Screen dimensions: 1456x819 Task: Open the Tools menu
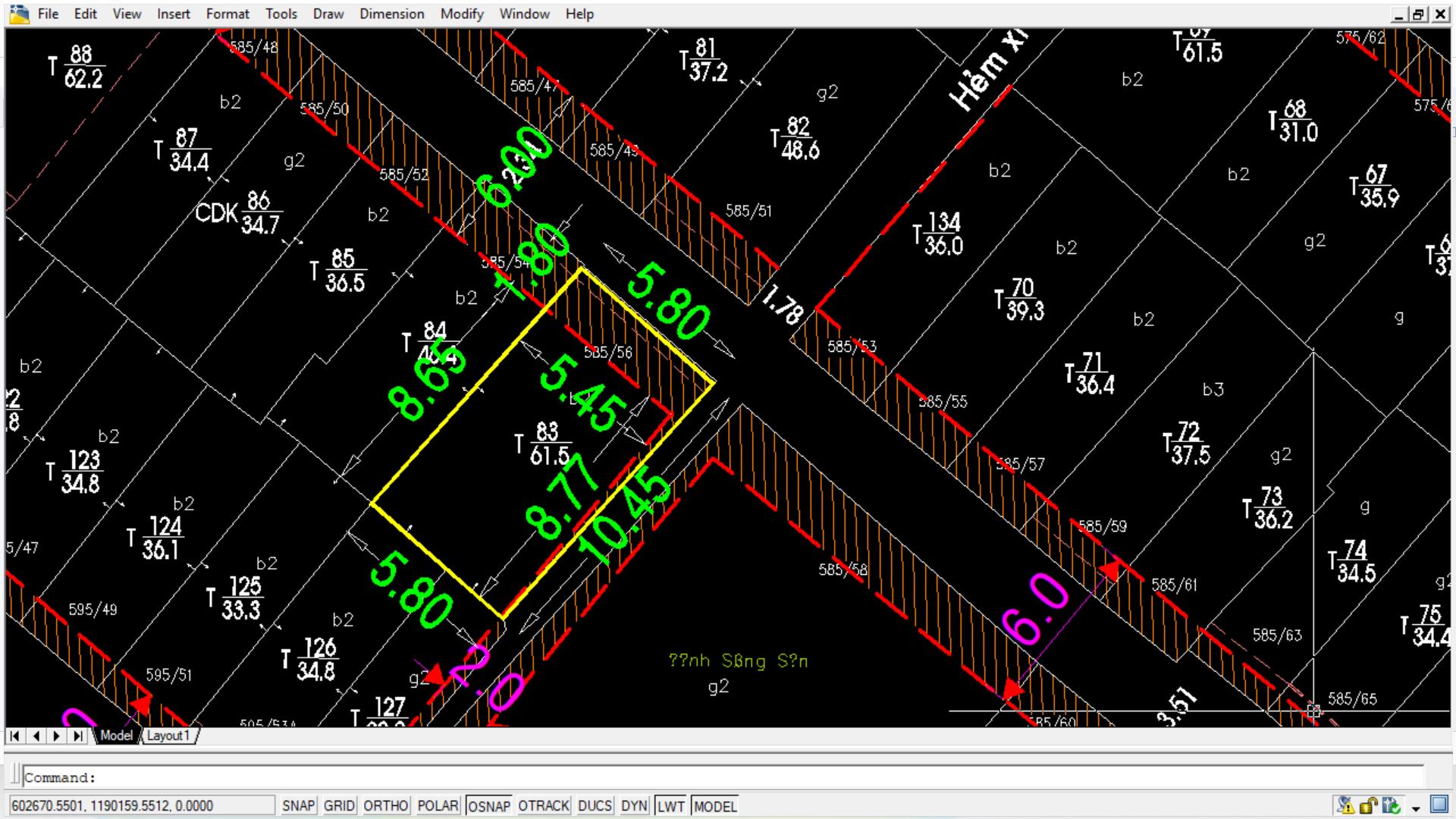[281, 14]
